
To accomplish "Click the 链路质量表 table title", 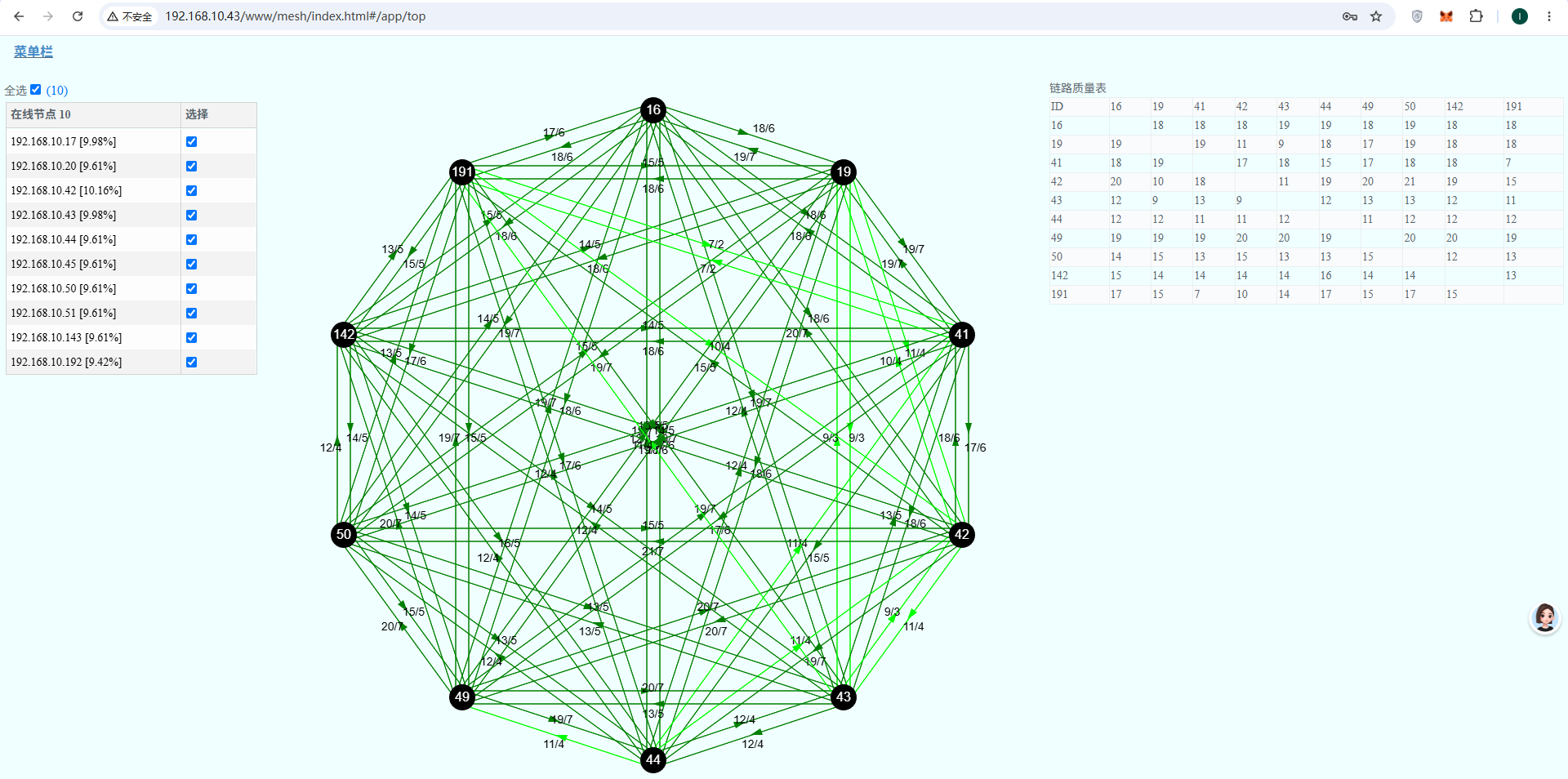I will [x=1078, y=87].
